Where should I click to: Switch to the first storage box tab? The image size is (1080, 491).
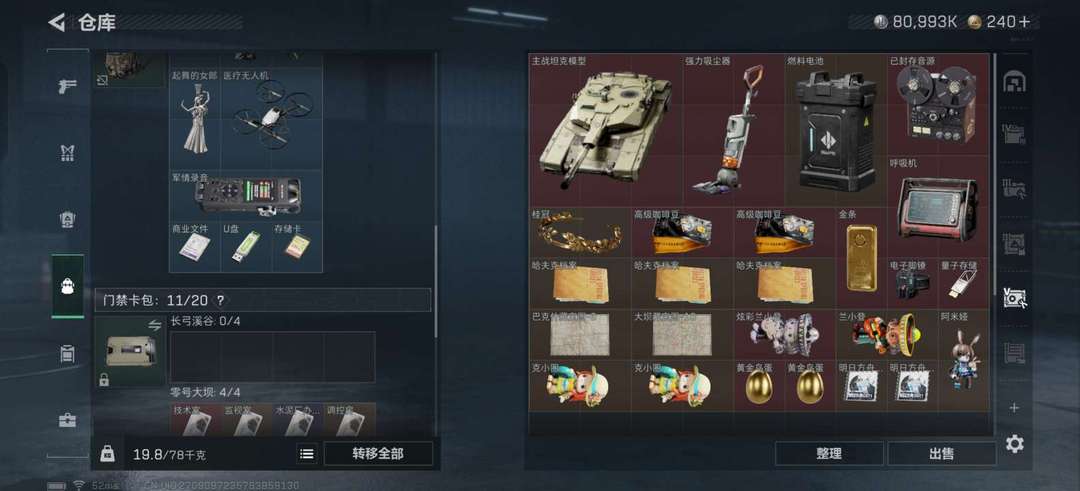(1014, 83)
